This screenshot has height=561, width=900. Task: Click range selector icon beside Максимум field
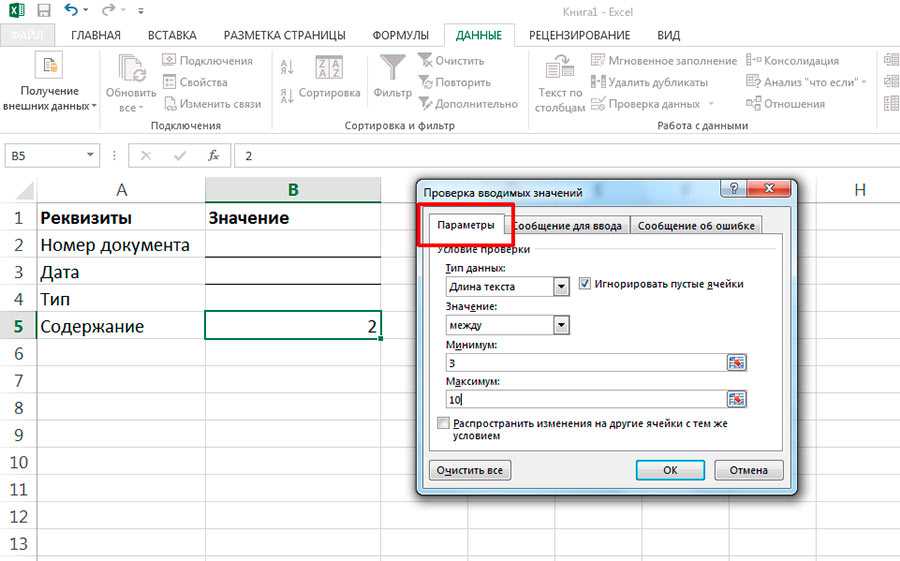[737, 399]
